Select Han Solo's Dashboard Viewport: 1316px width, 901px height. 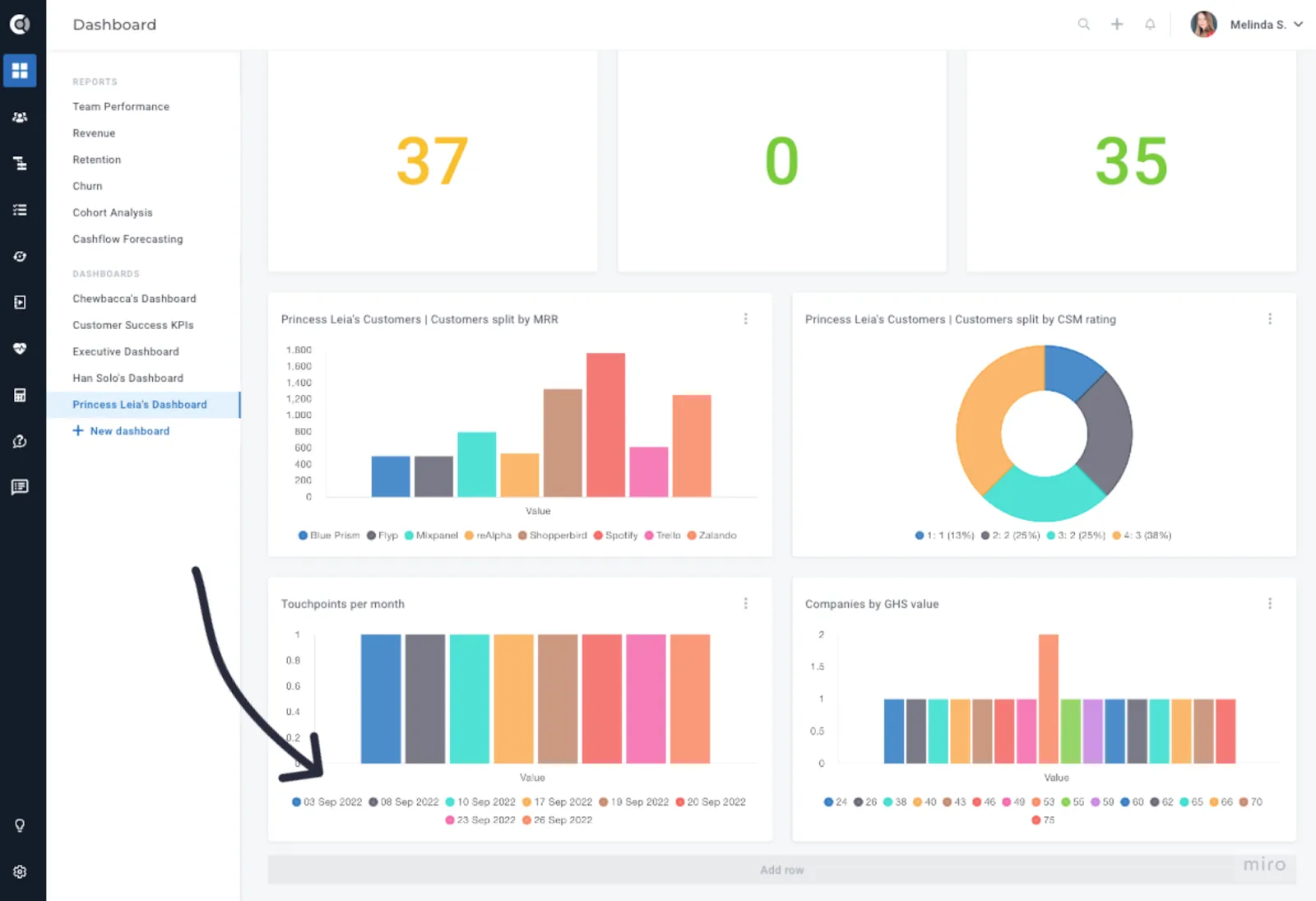point(127,378)
